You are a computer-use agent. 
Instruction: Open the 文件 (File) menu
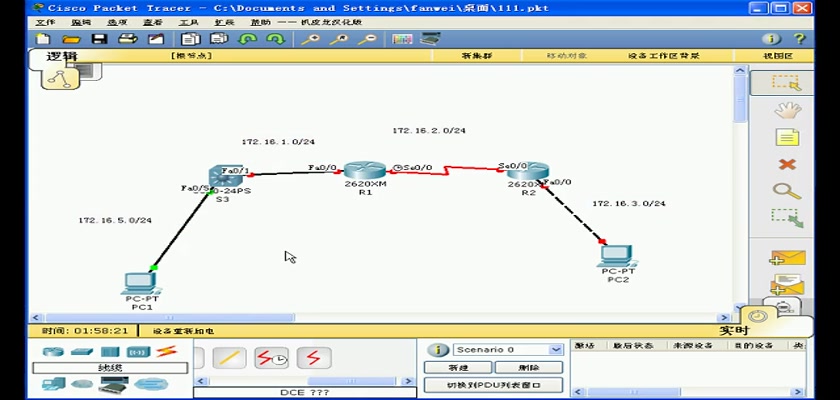coord(45,22)
